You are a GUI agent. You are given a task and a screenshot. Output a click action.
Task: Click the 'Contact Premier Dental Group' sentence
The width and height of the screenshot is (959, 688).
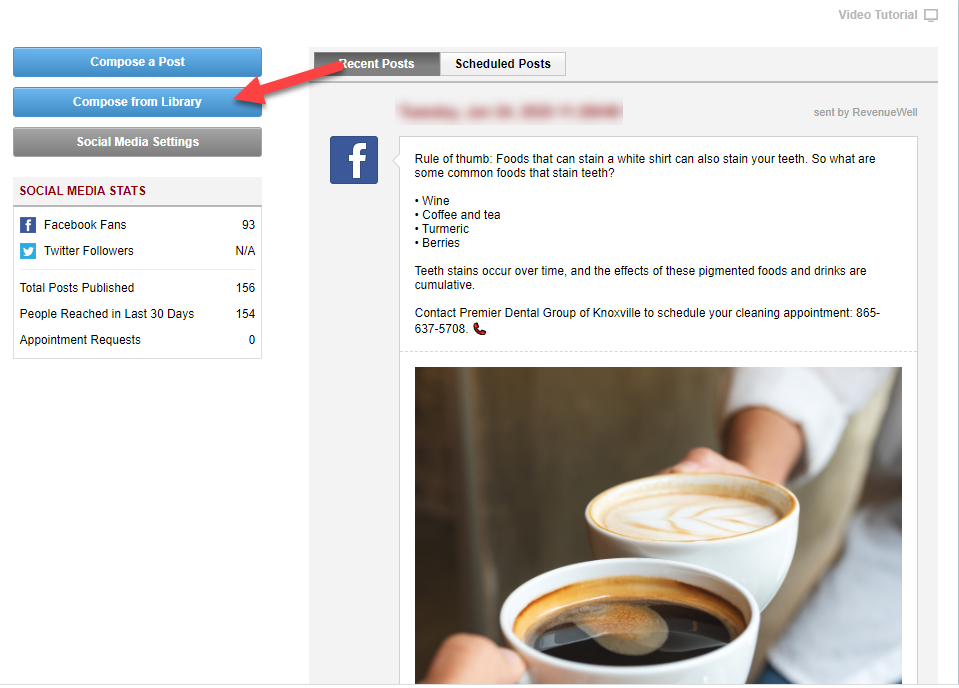(647, 320)
